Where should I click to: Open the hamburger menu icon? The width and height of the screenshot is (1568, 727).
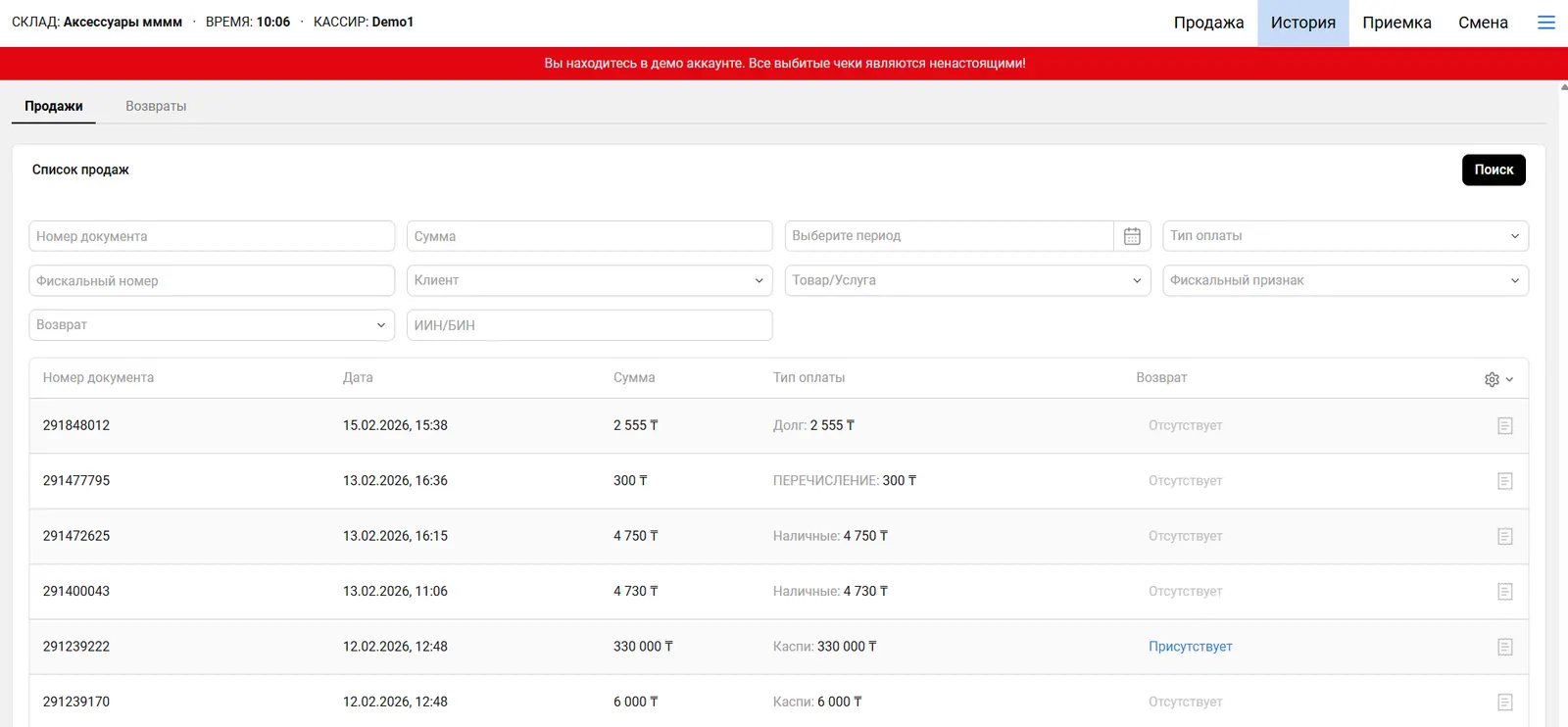(1546, 23)
